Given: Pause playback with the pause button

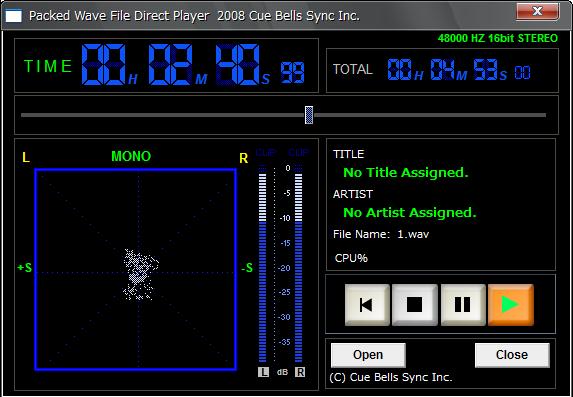Looking at the screenshot, I should [x=463, y=305].
